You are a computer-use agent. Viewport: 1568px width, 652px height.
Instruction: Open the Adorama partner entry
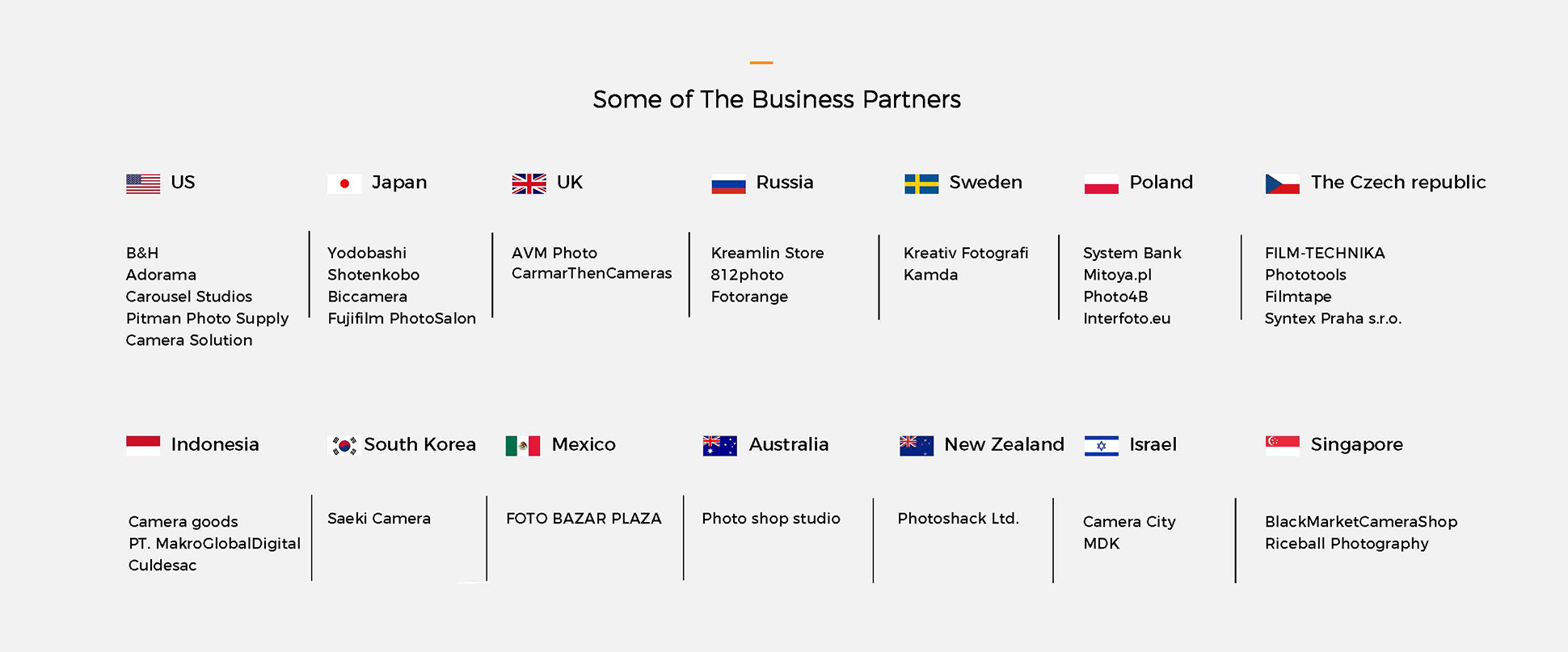161,275
